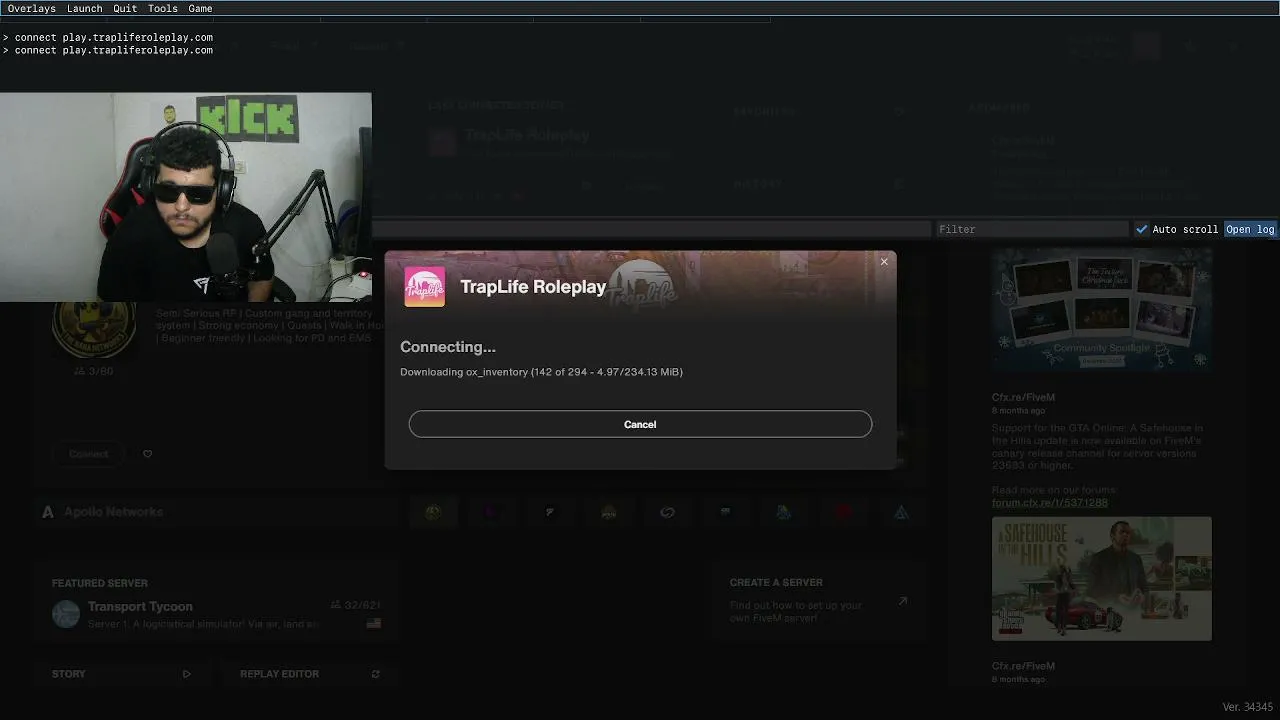1280x720 pixels.
Task: Open the white loop server icon
Action: pyautogui.click(x=667, y=512)
